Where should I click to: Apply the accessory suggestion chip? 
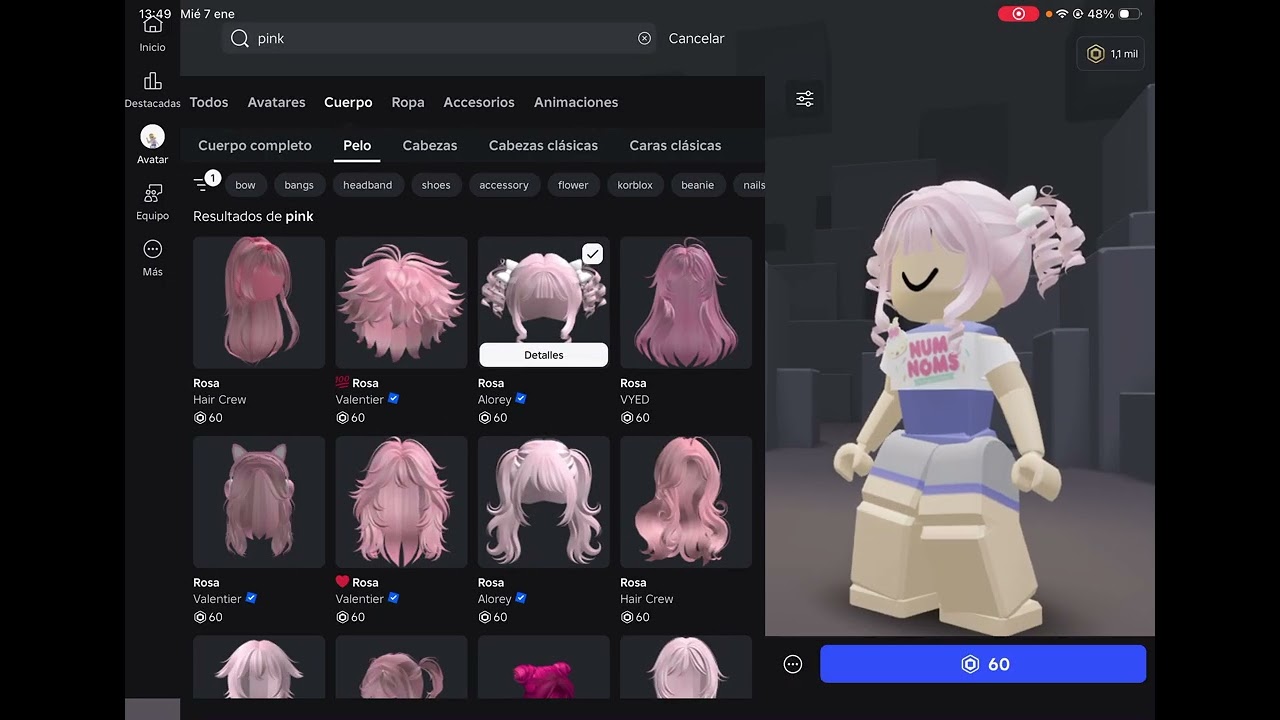(x=504, y=185)
